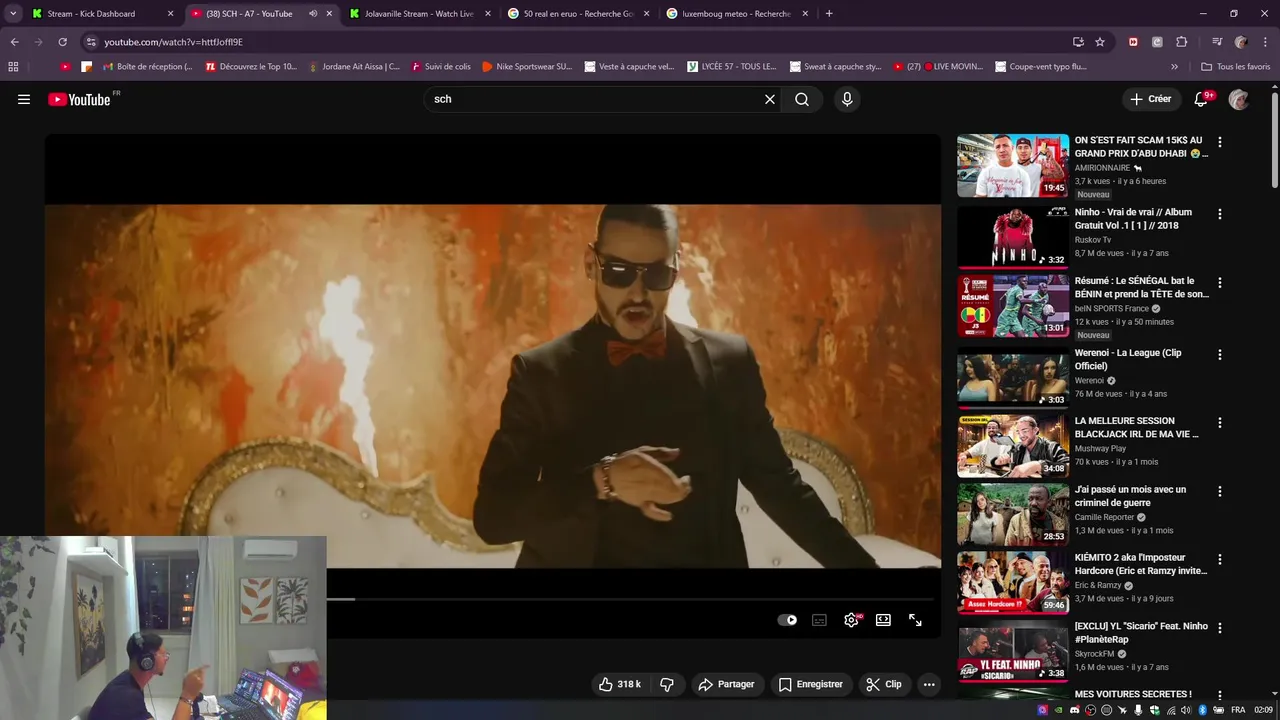Image resolution: width=1280 pixels, height=720 pixels.
Task: Open the Chrome apps grid shortcut
Action: (x=13, y=67)
